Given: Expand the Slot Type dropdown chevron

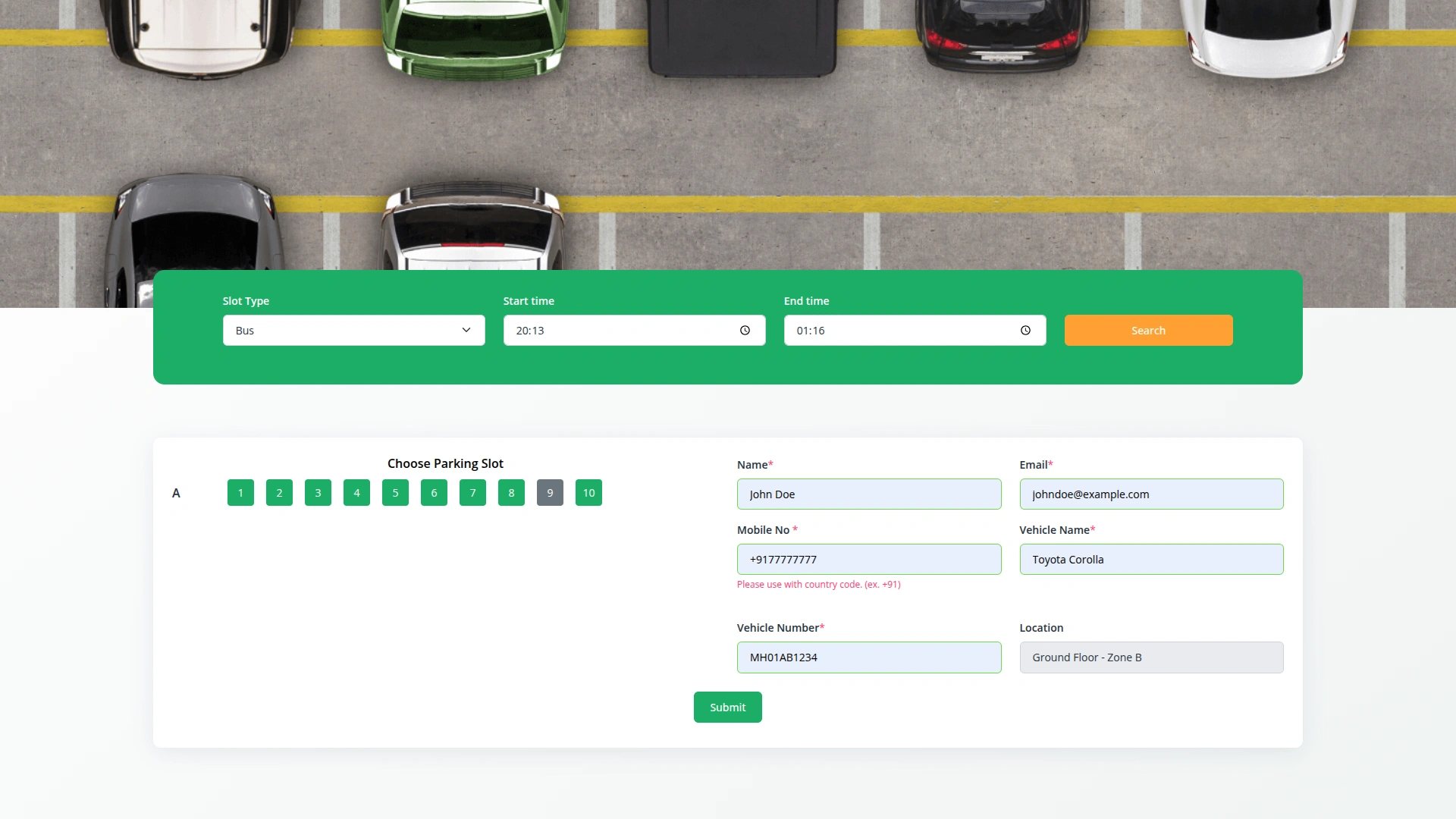Looking at the screenshot, I should tap(466, 331).
